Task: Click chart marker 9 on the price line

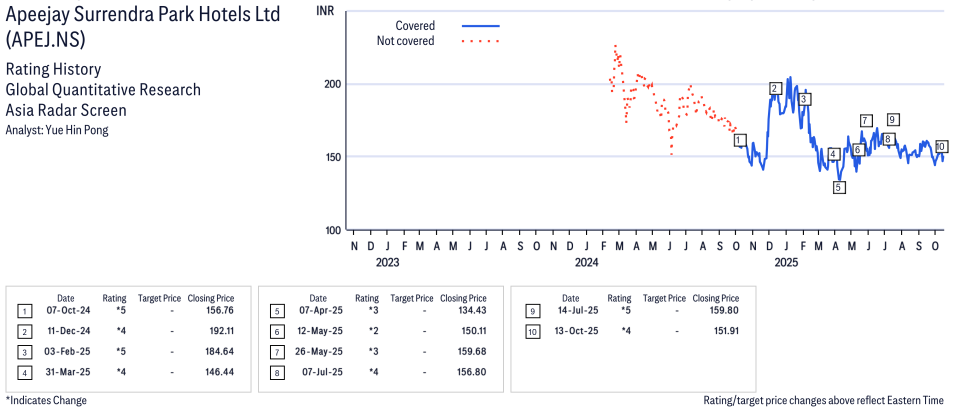Action: [x=893, y=119]
